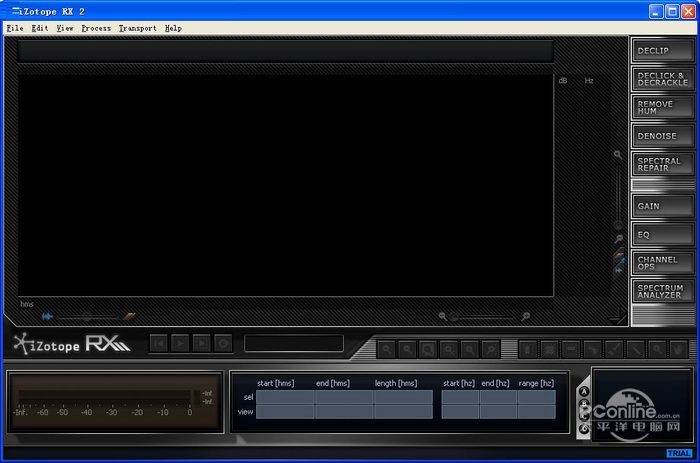Click the horizontal time zoom slider

pos(483,317)
